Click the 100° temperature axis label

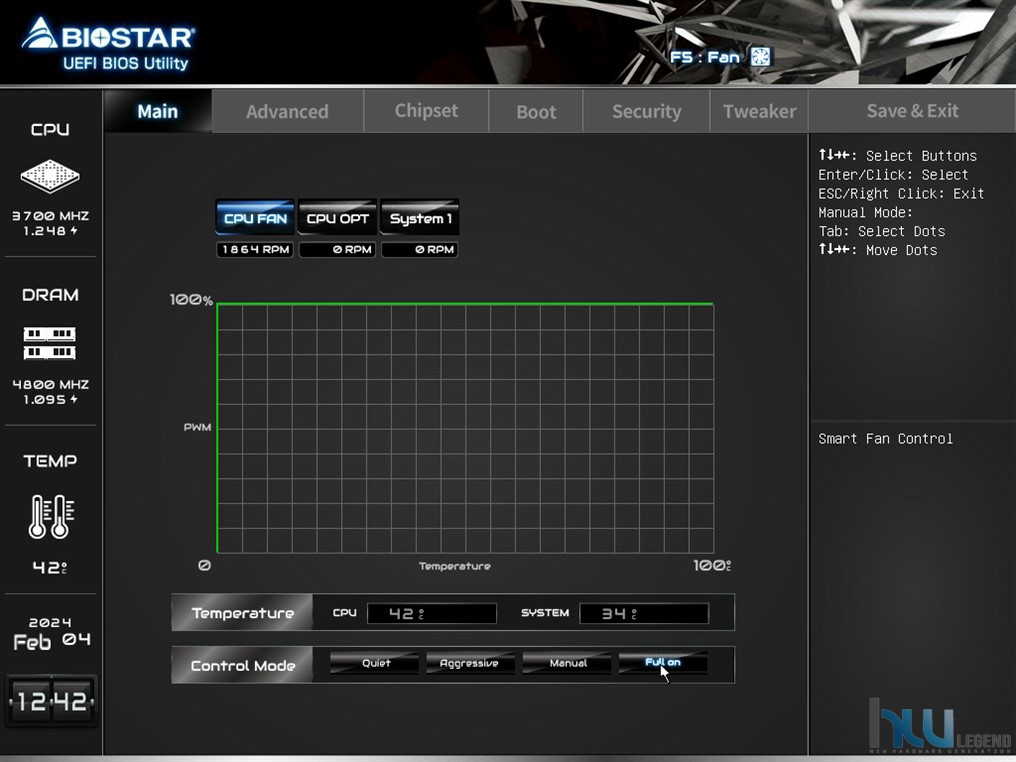[712, 566]
